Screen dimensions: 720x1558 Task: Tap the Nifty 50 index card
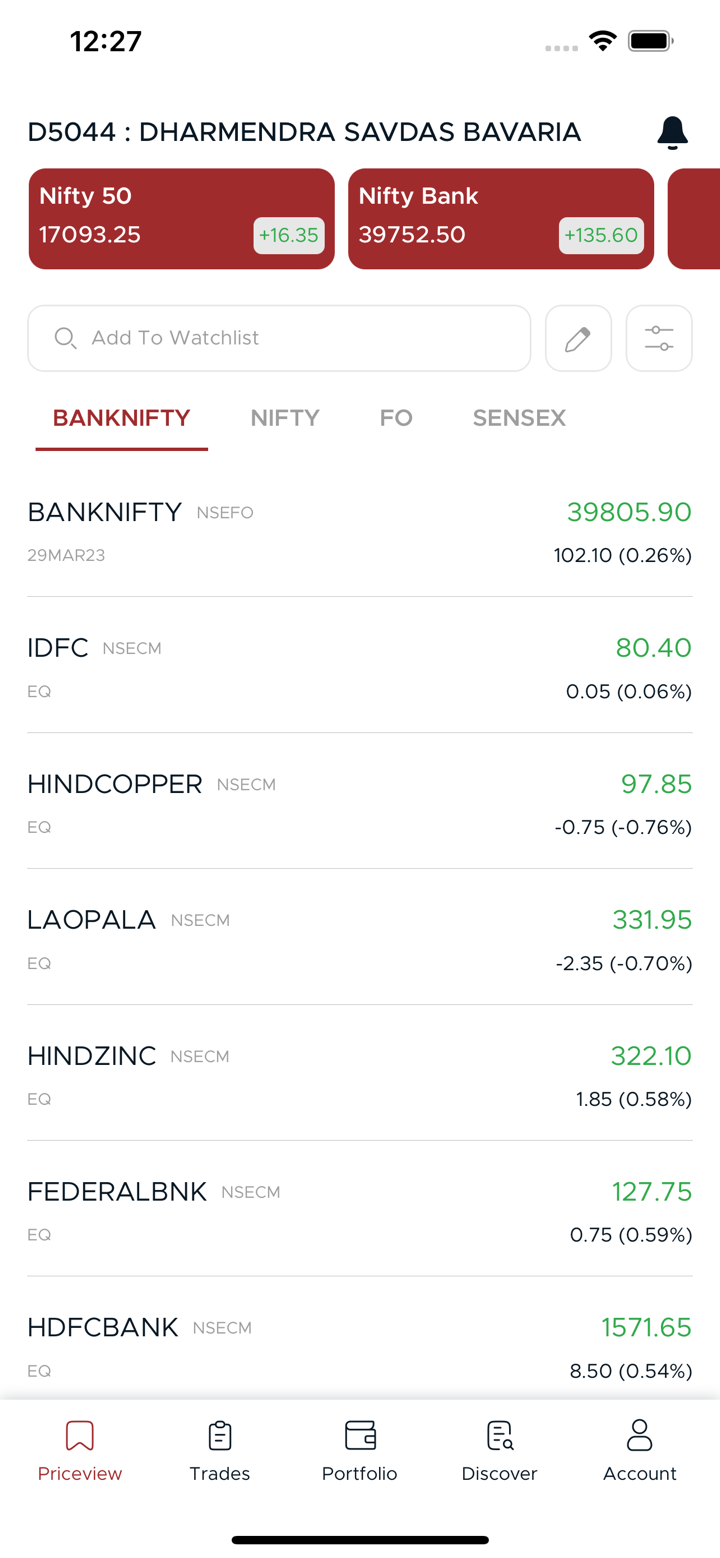point(181,219)
